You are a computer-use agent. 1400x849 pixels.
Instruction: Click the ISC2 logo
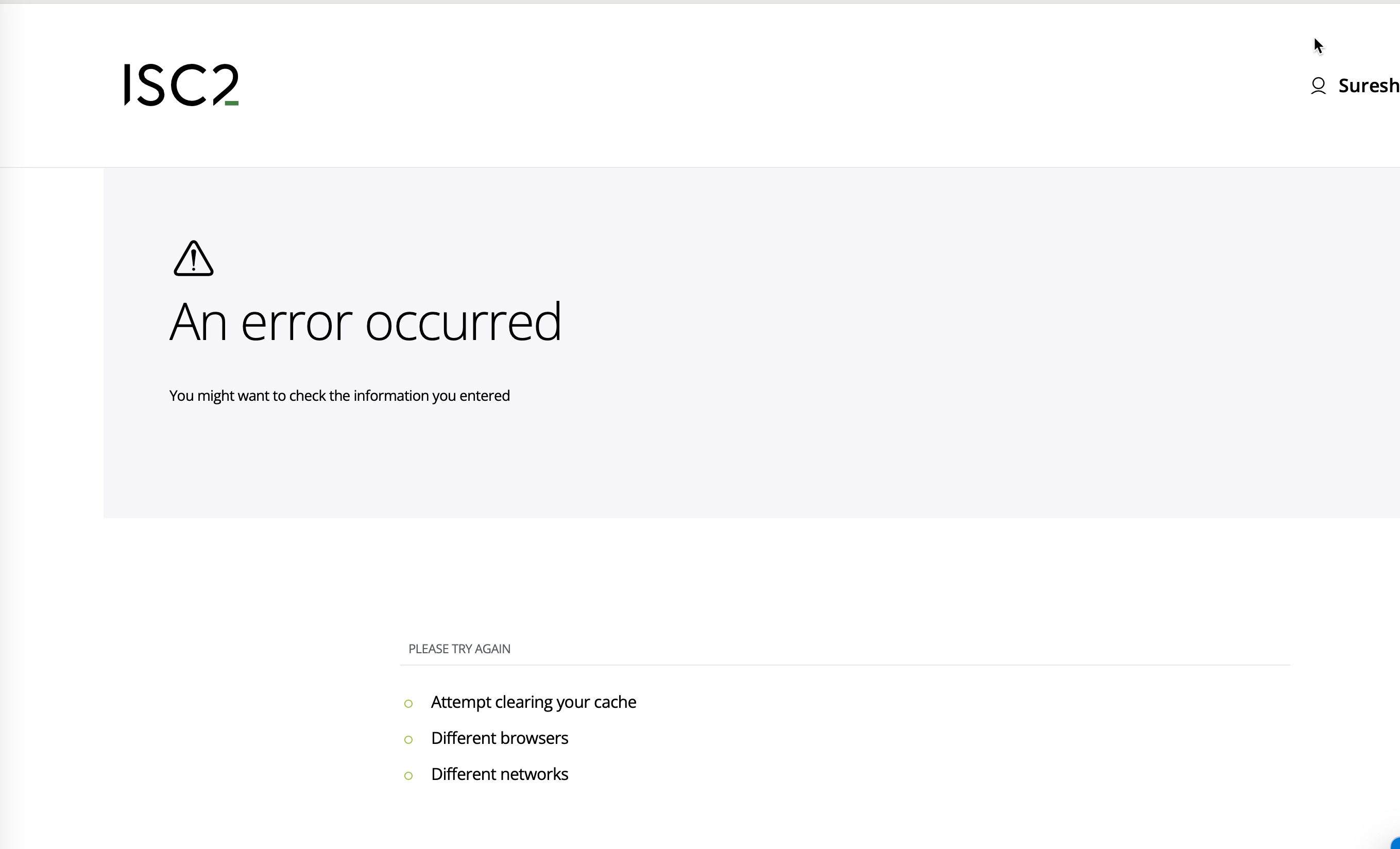181,85
